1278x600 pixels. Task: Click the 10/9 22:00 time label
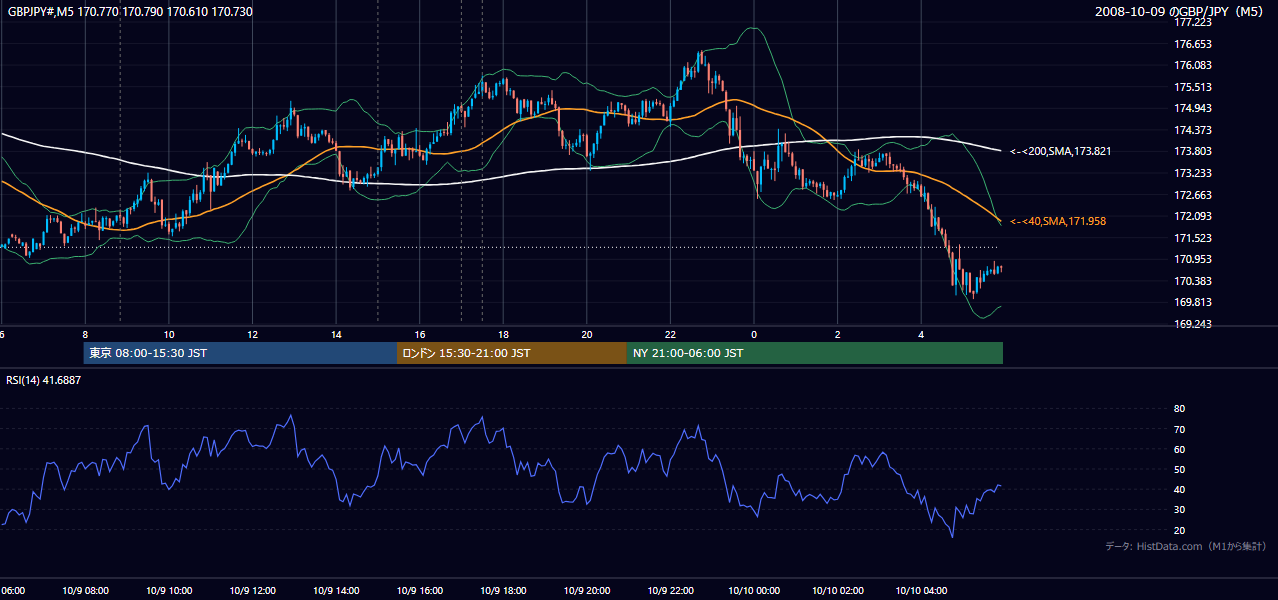pyautogui.click(x=670, y=591)
